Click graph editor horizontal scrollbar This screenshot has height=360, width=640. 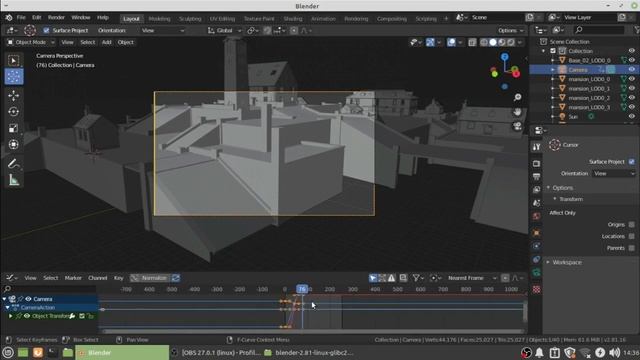(x=312, y=331)
